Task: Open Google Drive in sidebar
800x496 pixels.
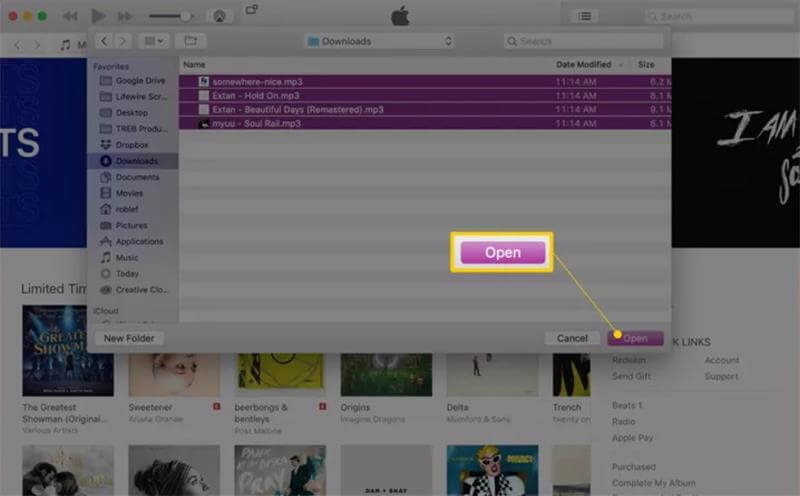Action: coord(133,81)
